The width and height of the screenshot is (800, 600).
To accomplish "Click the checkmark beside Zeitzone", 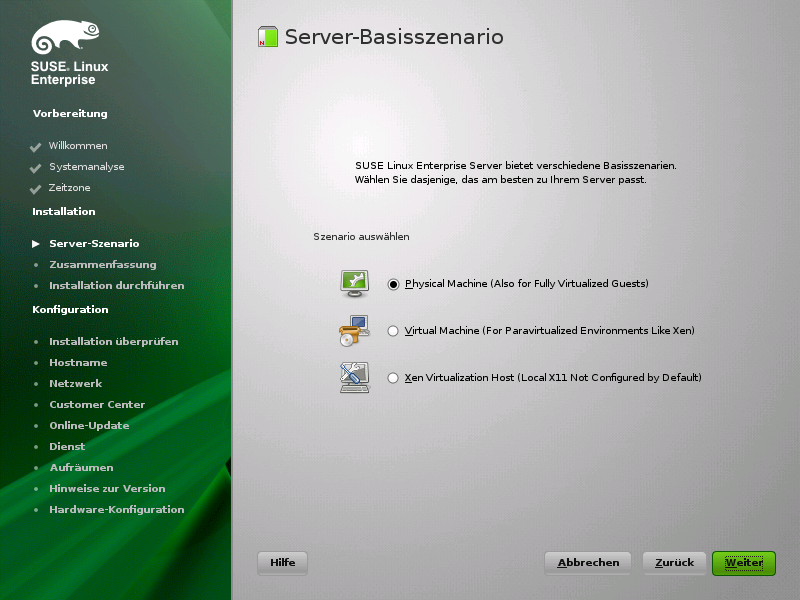I will 35,189.
